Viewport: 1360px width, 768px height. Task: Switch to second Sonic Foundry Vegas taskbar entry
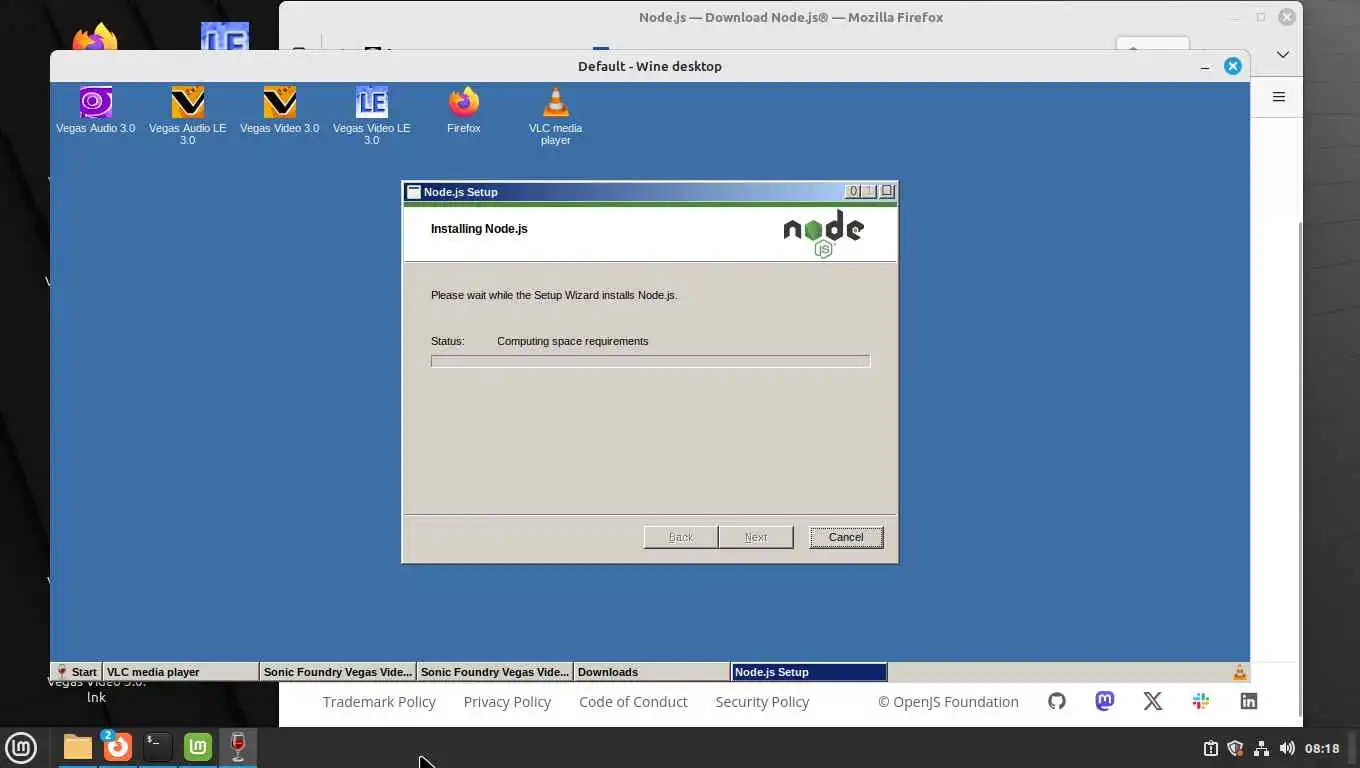[495, 672]
